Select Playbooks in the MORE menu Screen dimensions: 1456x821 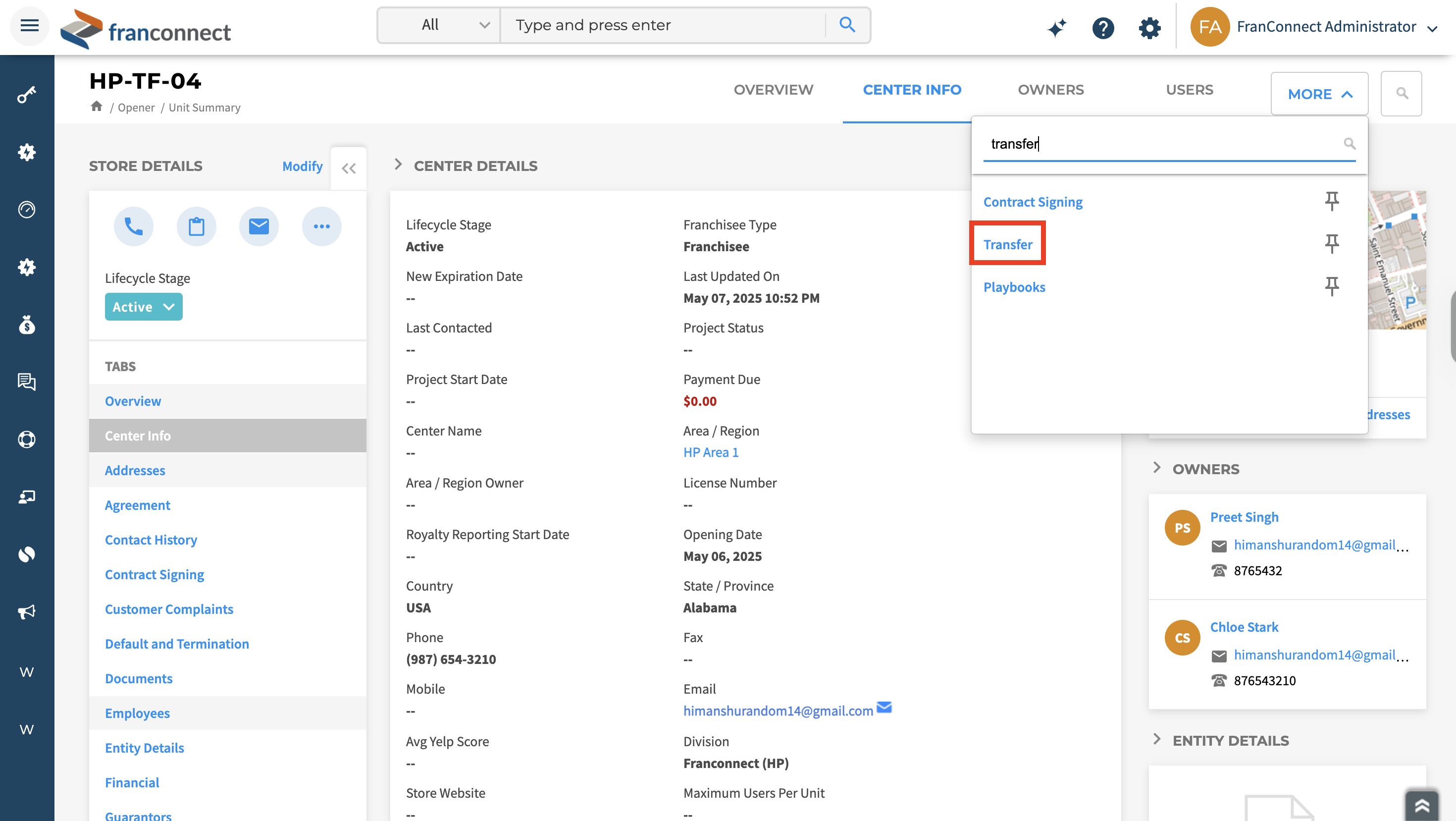pyautogui.click(x=1014, y=287)
